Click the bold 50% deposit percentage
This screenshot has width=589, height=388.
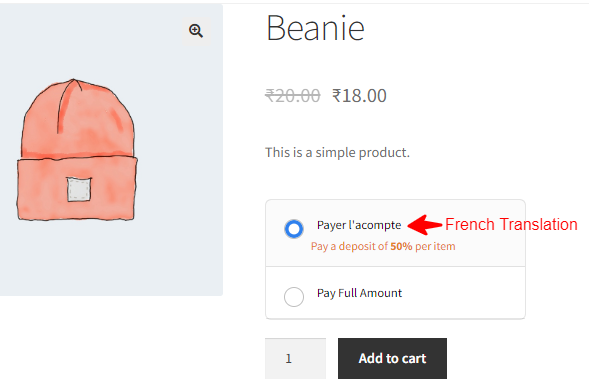(401, 246)
